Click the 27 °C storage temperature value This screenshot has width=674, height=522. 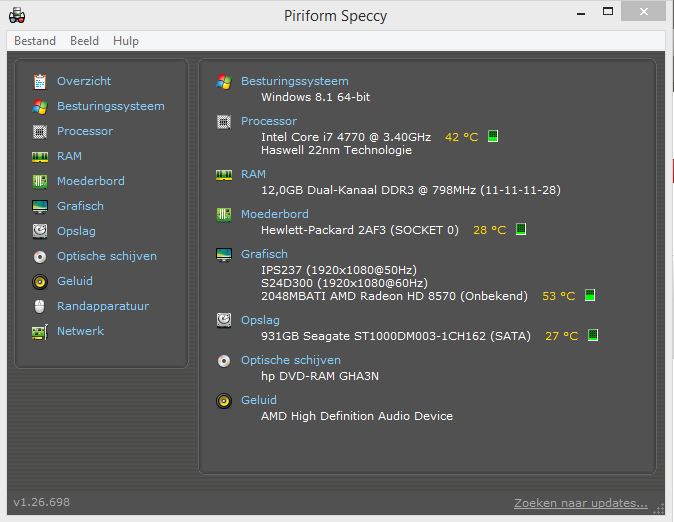click(562, 336)
